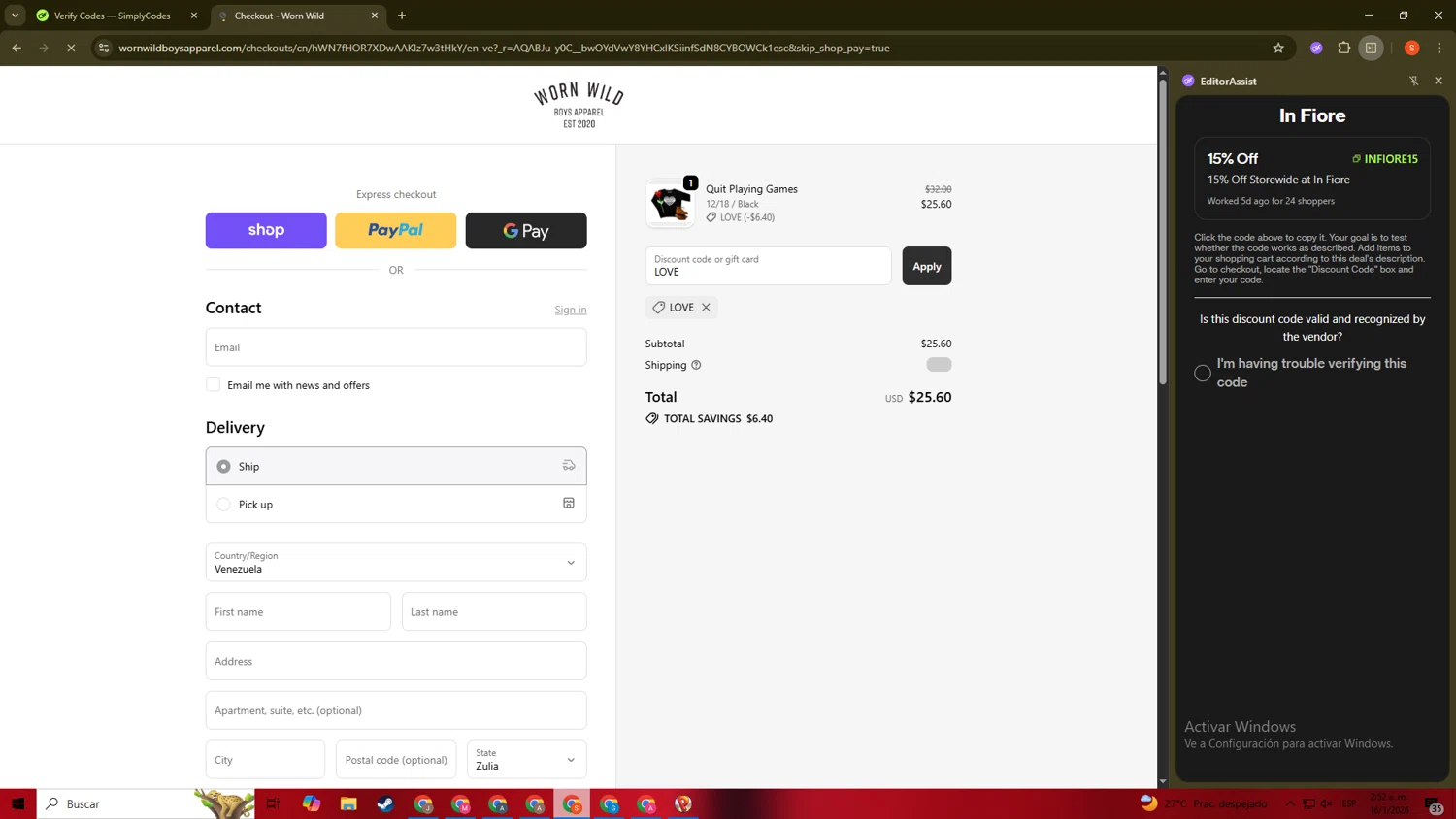1456x819 pixels.
Task: Open network status tray icon
Action: (1308, 803)
